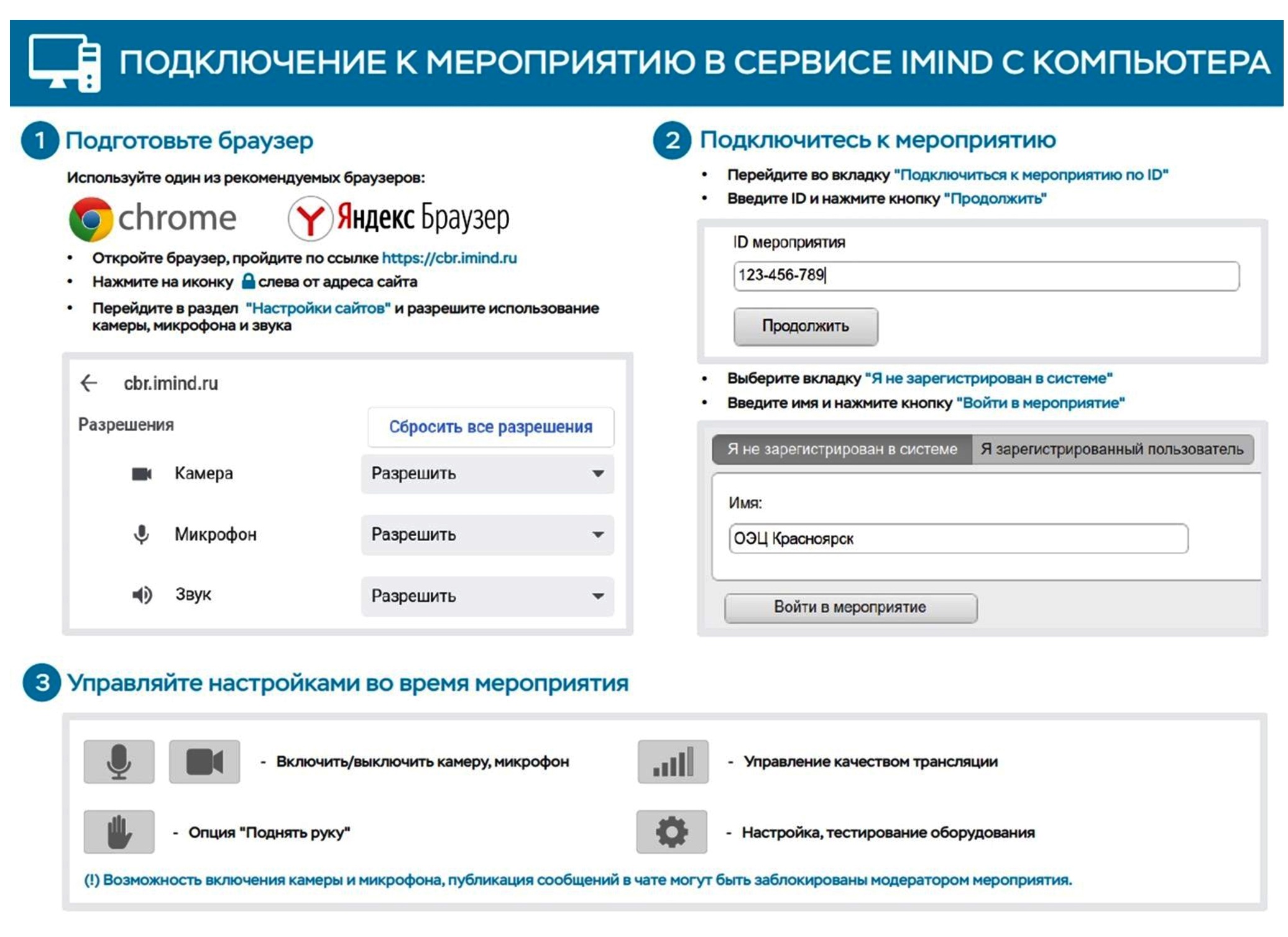Click the Камера permission label
Screen dimensions: 1288x937
coord(204,473)
